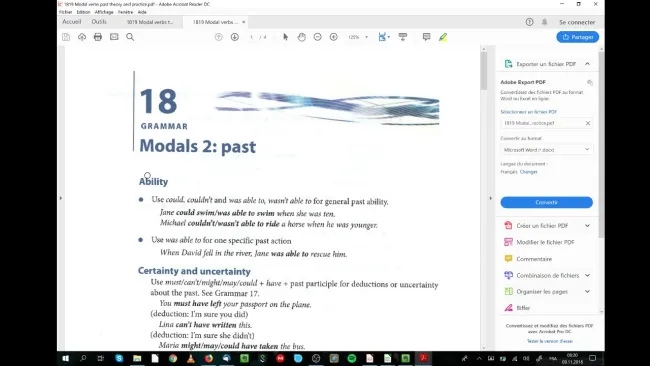This screenshot has width=650, height=366.
Task: Open Firefox from the taskbar
Action: click(x=209, y=359)
